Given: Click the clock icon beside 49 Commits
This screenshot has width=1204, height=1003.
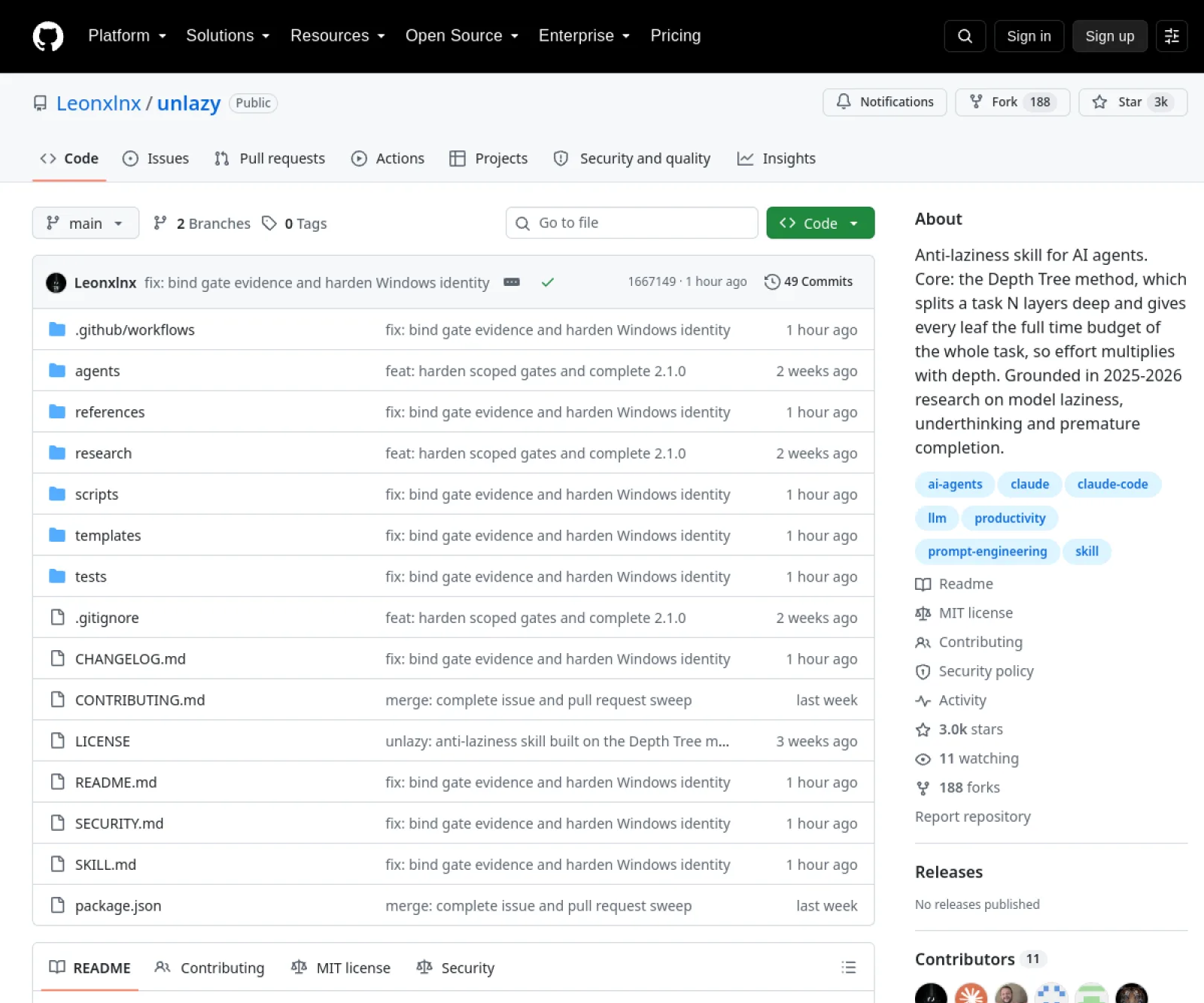Looking at the screenshot, I should click(x=772, y=281).
